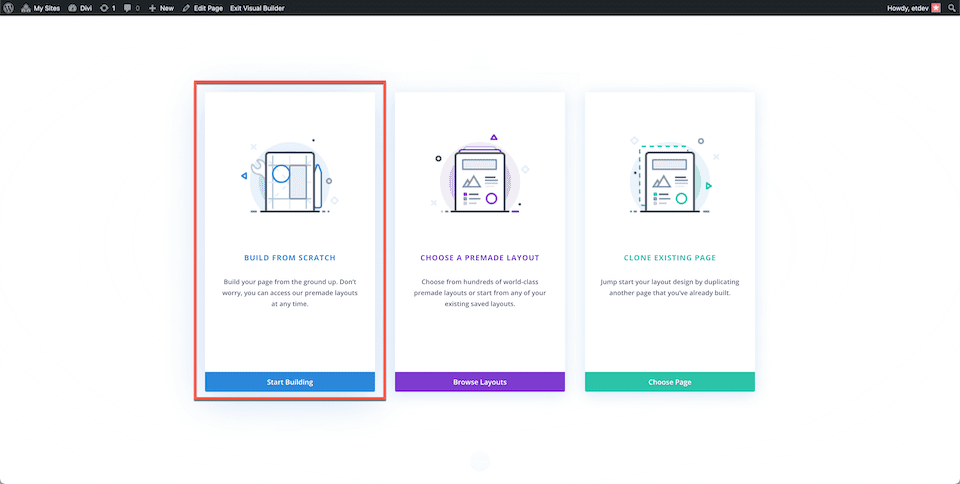Click the premade layout illustration

tap(480, 175)
